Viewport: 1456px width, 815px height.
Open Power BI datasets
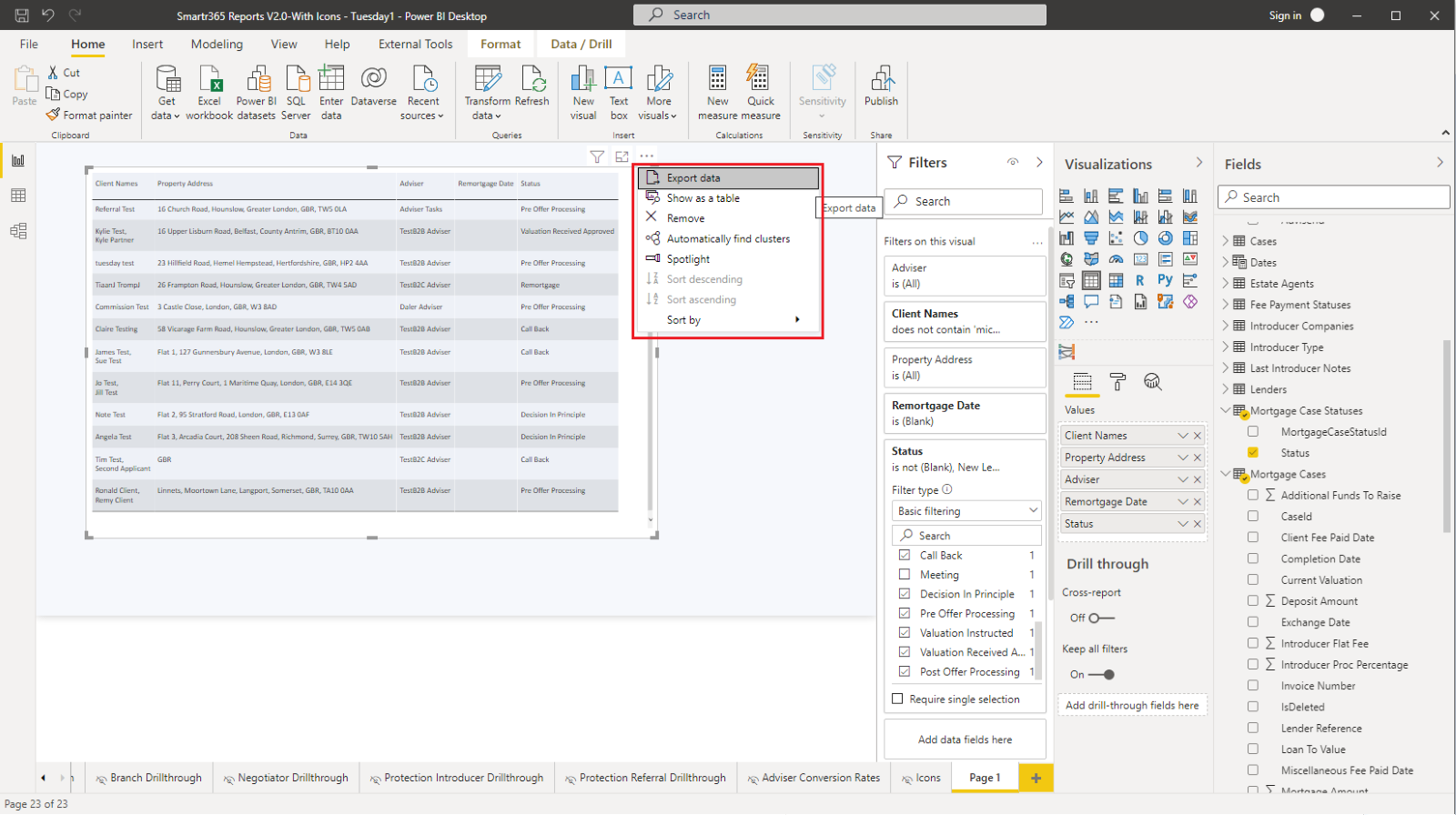click(256, 92)
